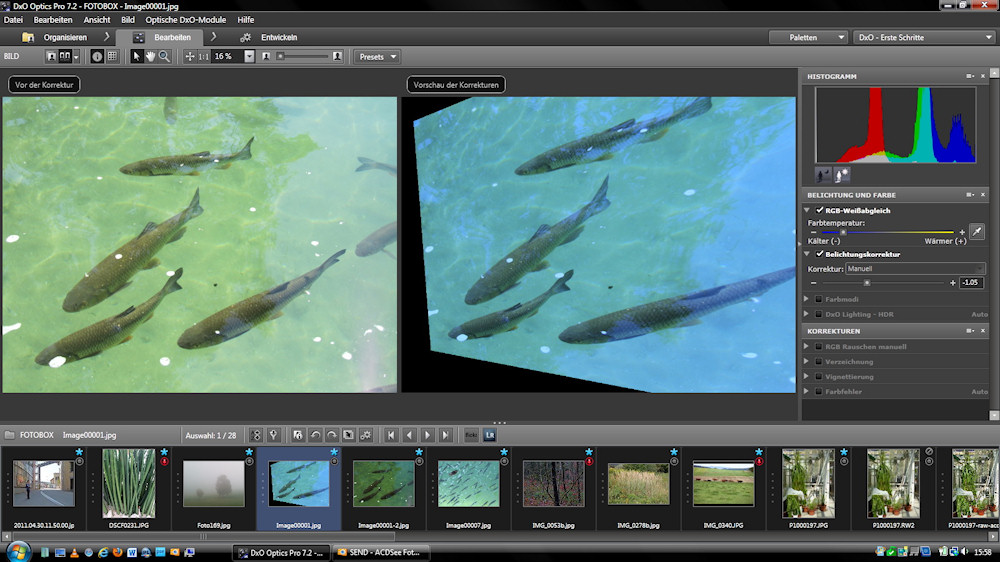The width and height of the screenshot is (1000, 562).
Task: Open the Optische DxO-Module menu
Action: 186,20
